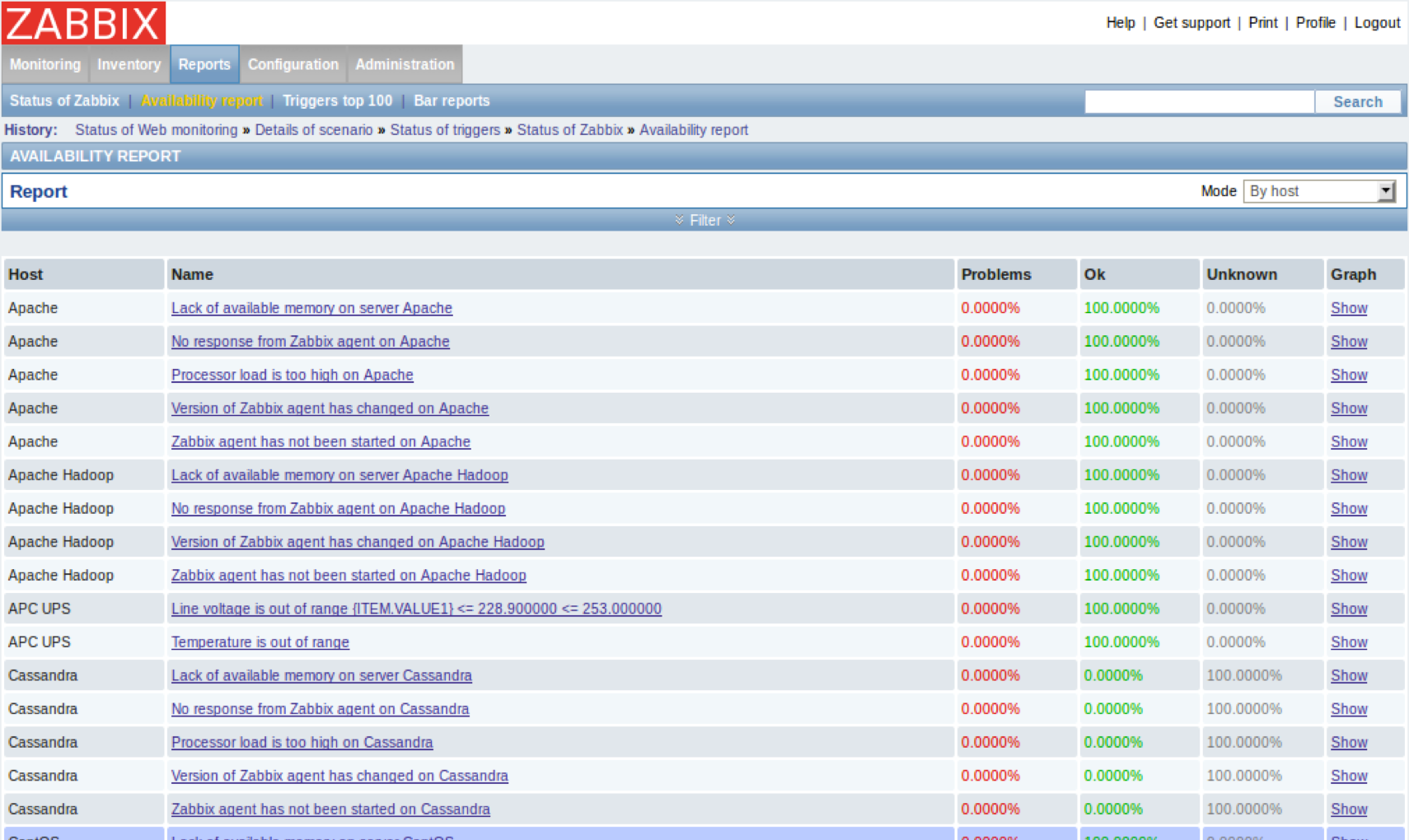Image resolution: width=1409 pixels, height=840 pixels.
Task: Open the Profile link
Action: click(1315, 23)
